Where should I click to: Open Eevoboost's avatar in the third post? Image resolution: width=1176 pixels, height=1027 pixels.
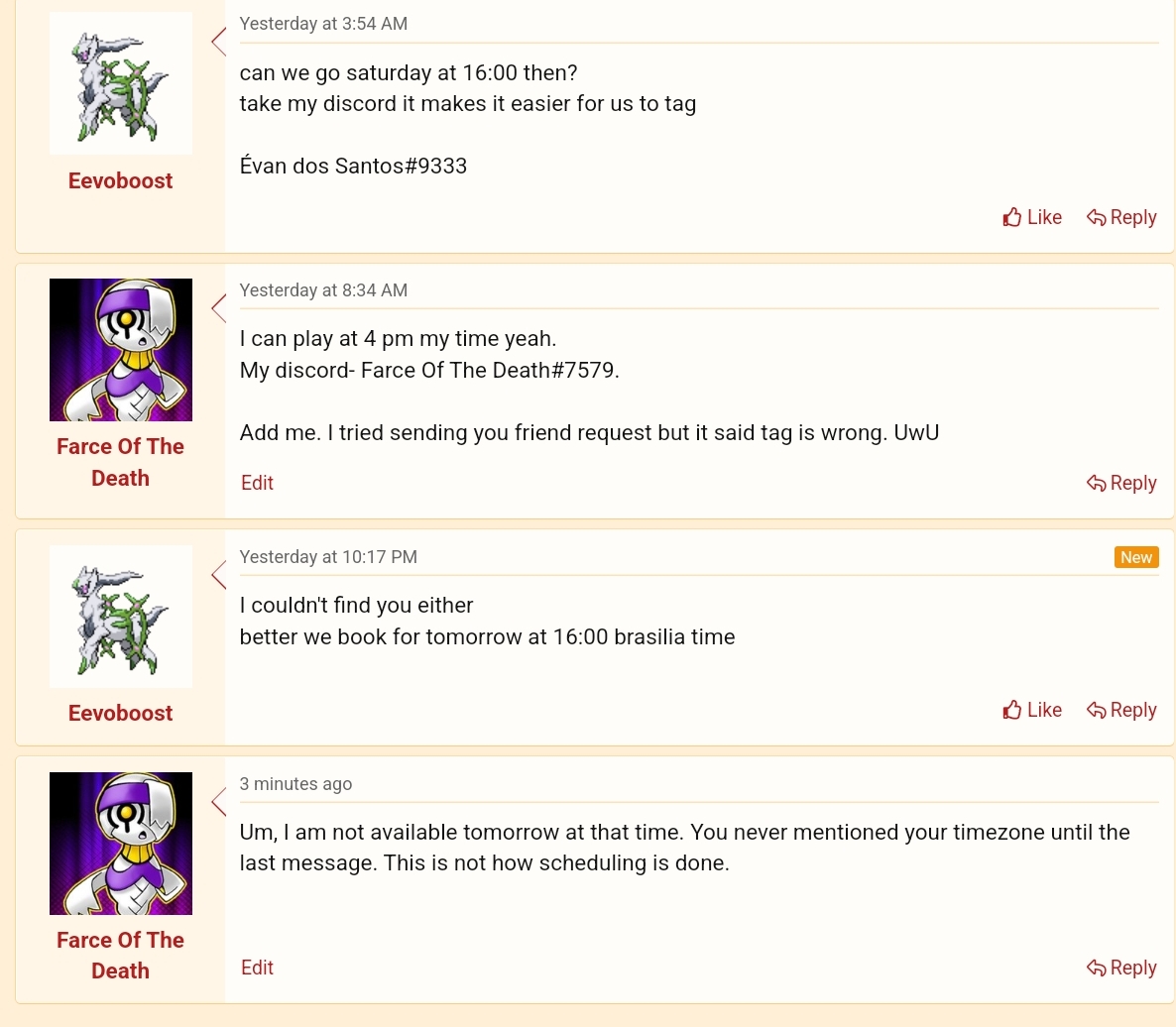click(121, 616)
